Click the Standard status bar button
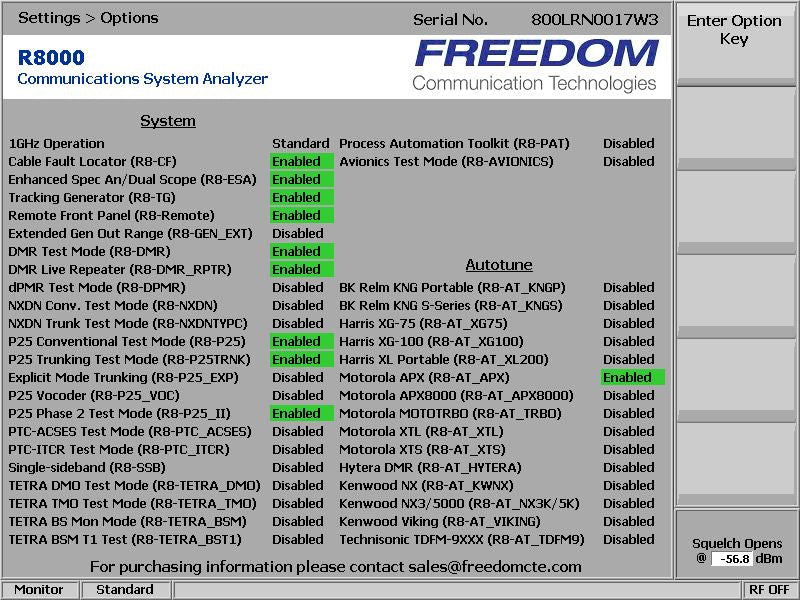The width and height of the screenshot is (800, 600). tap(125, 590)
